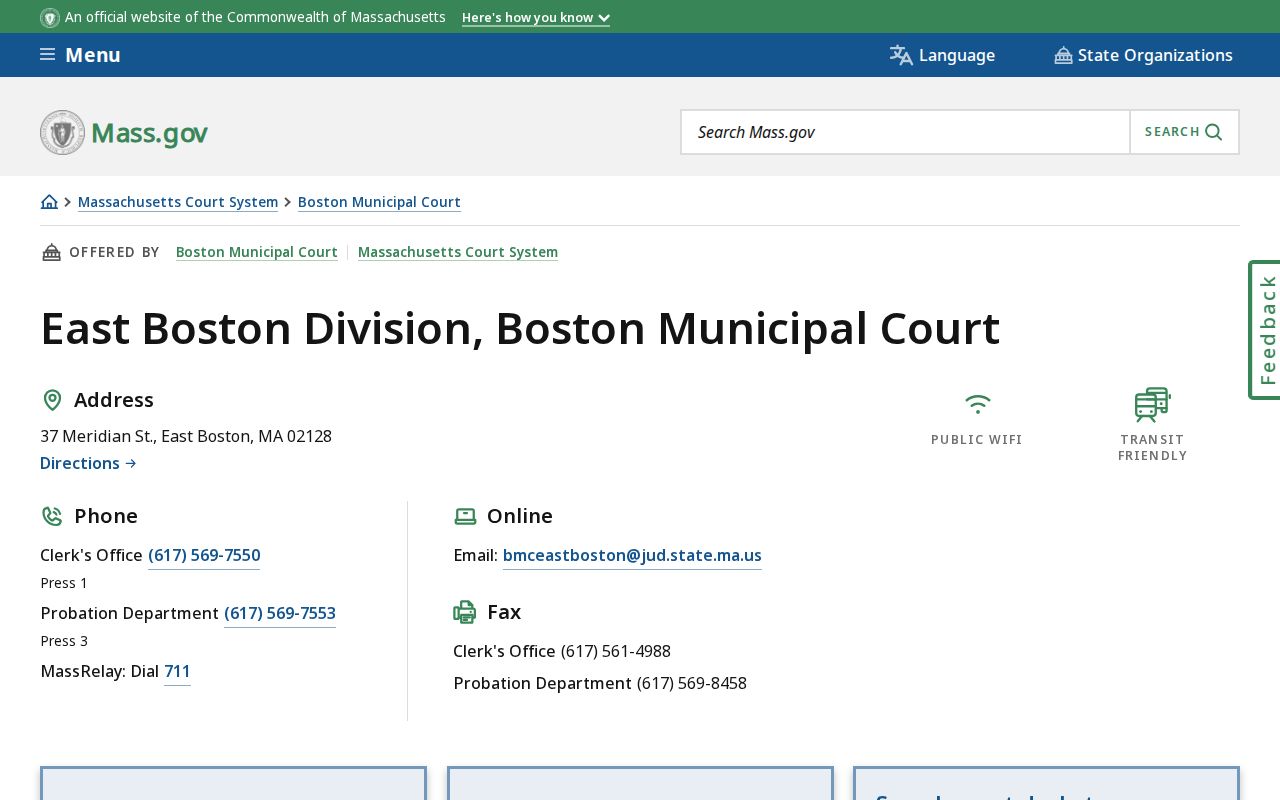
Task: Call Probation Department at (617) 569-7553
Action: pos(280,614)
